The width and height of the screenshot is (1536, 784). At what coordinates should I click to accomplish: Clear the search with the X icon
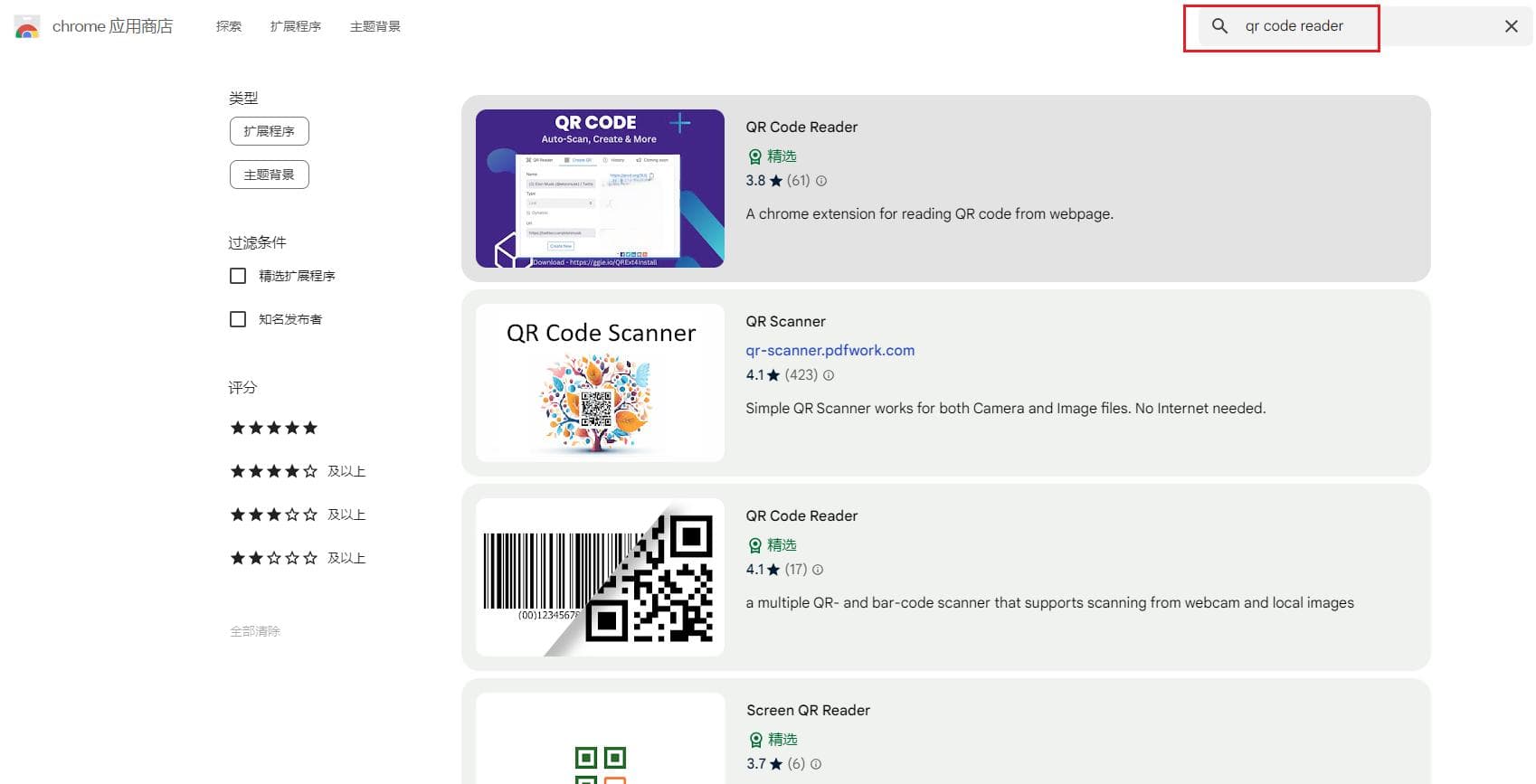[1511, 26]
